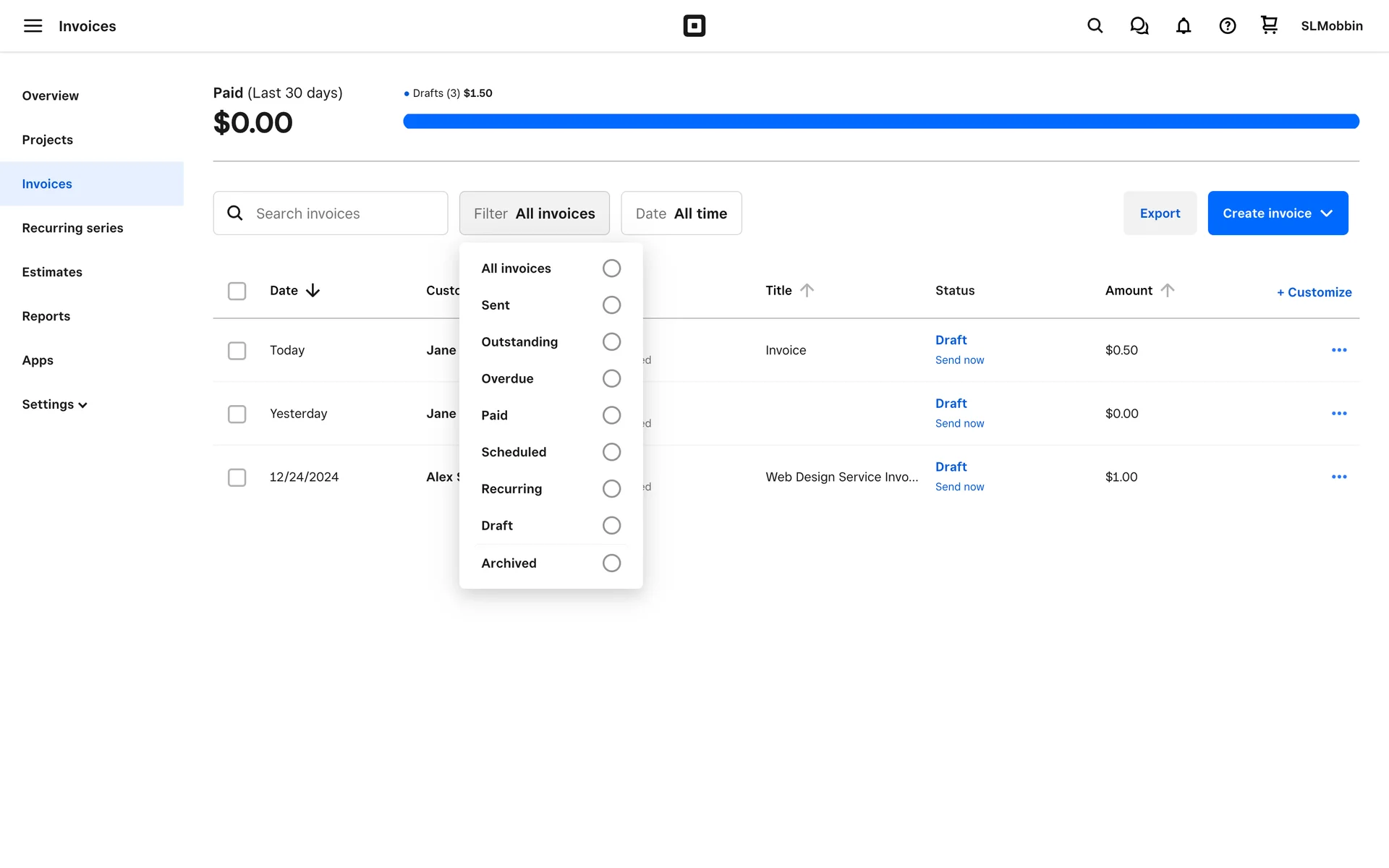
Task: Tick the select-all invoices checkbox
Action: pos(237,291)
